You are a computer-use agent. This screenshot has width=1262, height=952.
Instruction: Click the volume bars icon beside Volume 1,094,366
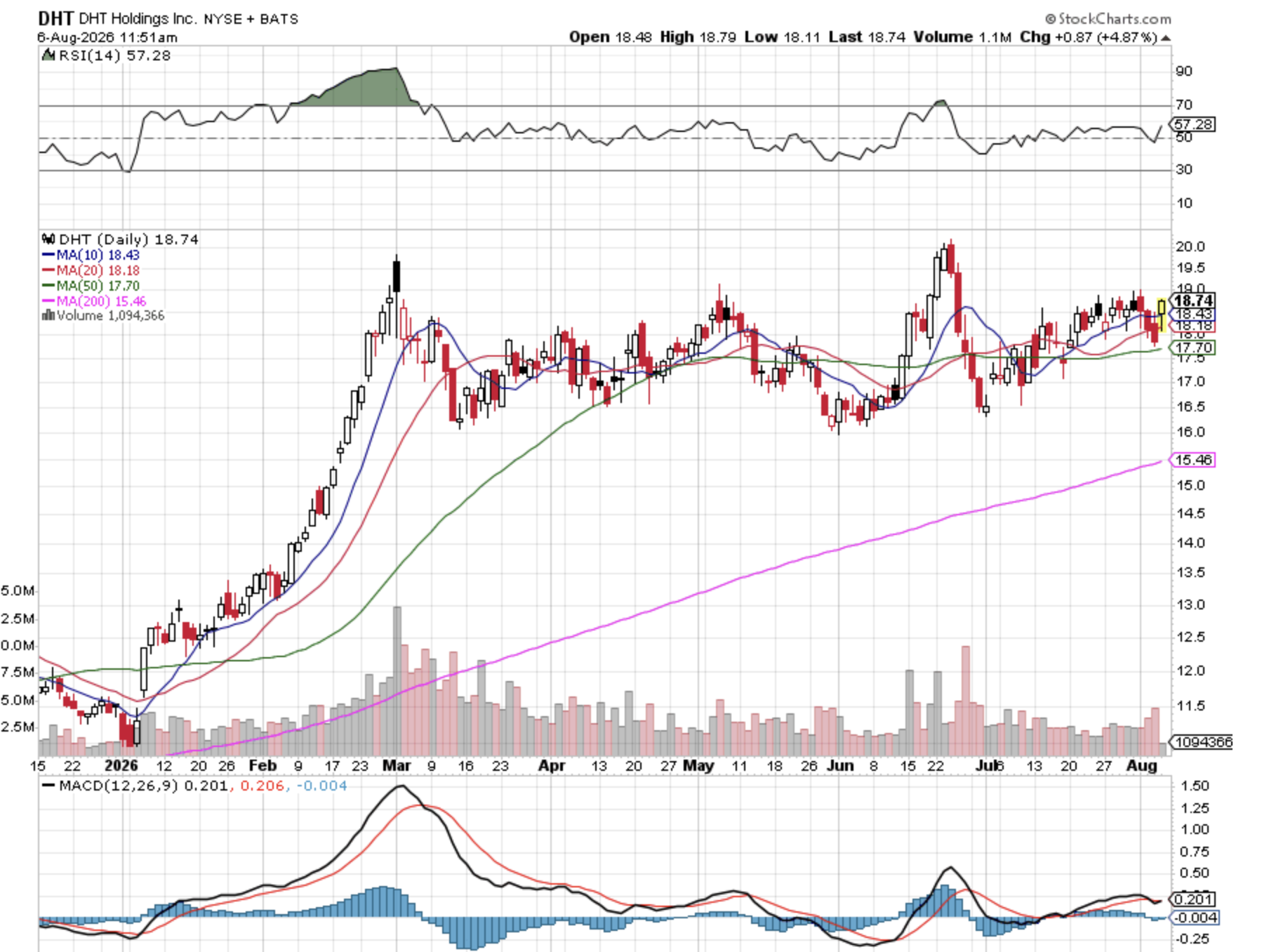[x=48, y=315]
